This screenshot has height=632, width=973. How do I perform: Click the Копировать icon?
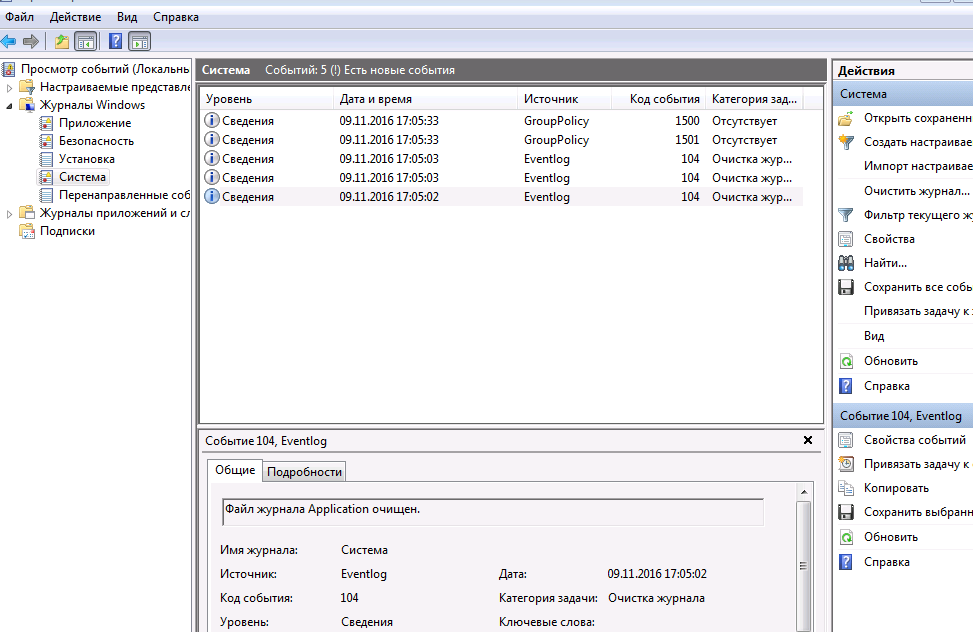(x=846, y=488)
